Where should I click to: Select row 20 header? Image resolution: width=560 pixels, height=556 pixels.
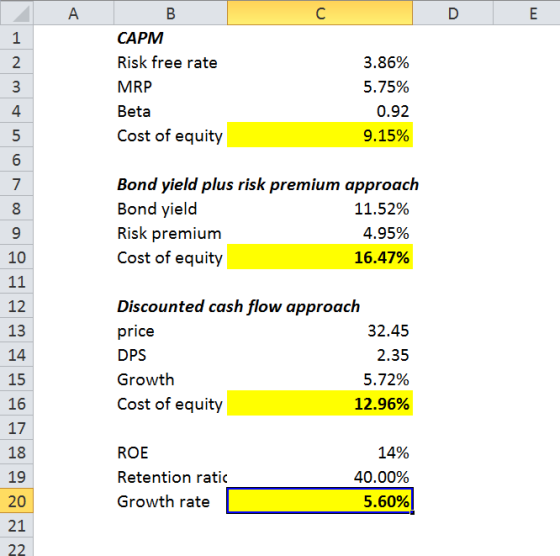pyautogui.click(x=16, y=501)
